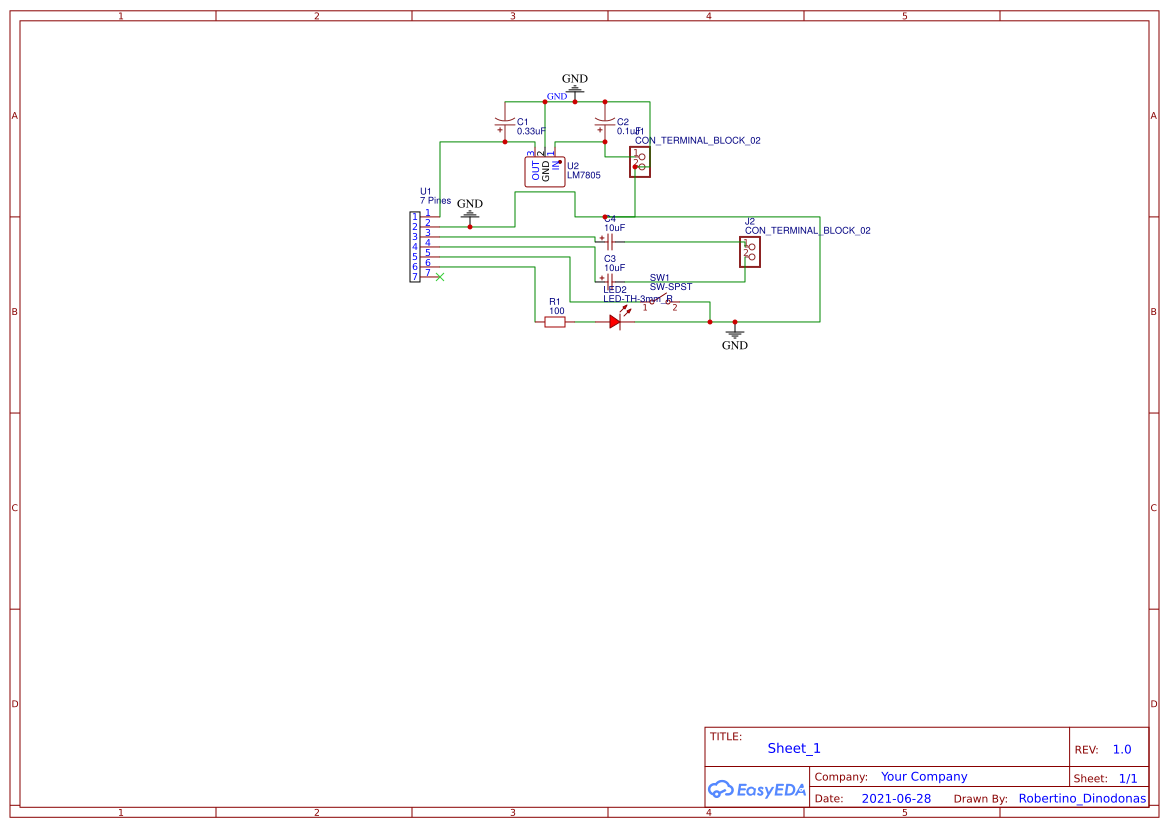Click the EasyEDA logo in title block
Screen dimensions: 1169x828
click(756, 789)
